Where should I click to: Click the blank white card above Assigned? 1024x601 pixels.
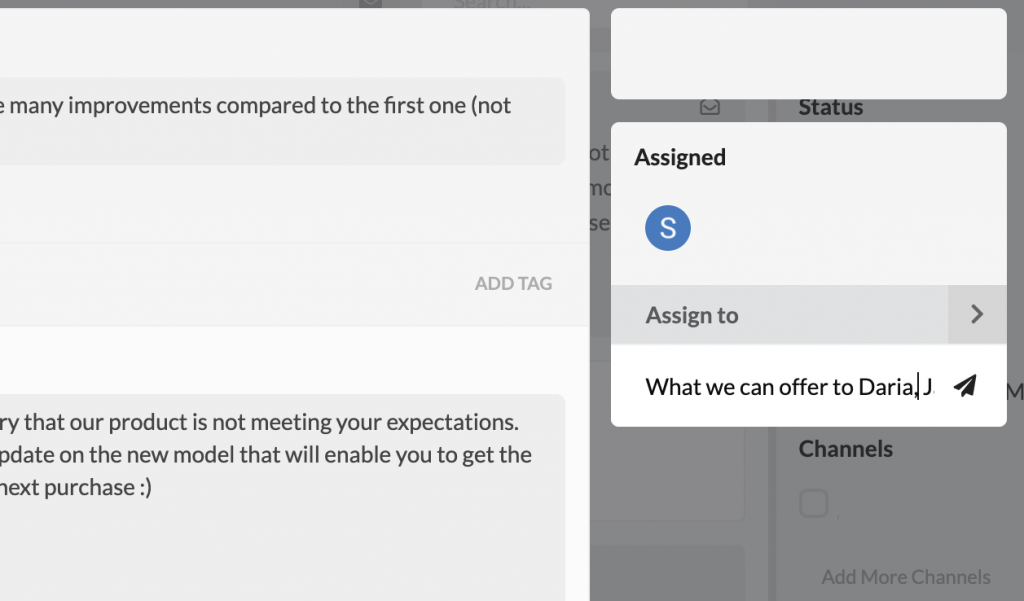point(808,54)
